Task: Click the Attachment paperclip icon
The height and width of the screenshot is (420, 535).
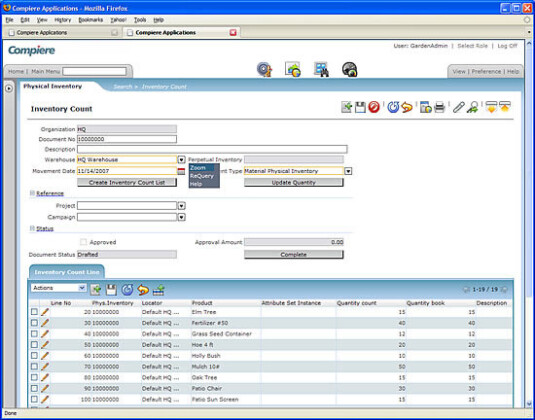Action: tap(459, 107)
